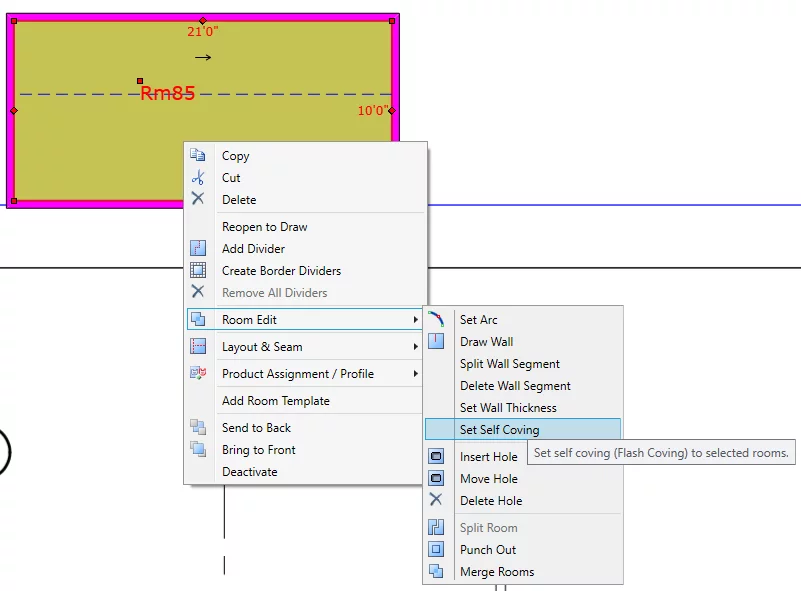Click the Set Arc curve icon
Viewport: 801px width, 591px height.
(x=436, y=319)
